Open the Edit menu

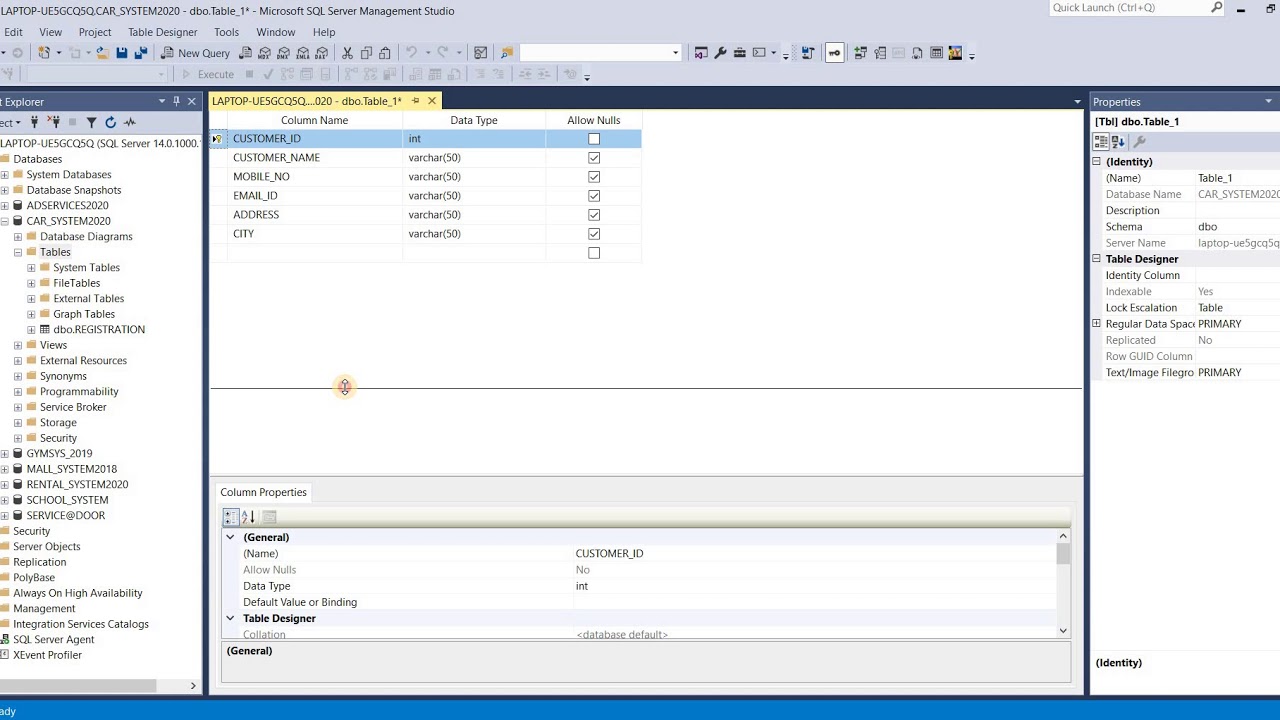coord(13,32)
